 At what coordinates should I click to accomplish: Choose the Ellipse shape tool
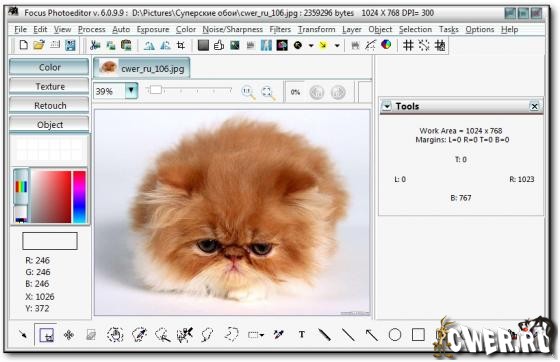point(395,335)
